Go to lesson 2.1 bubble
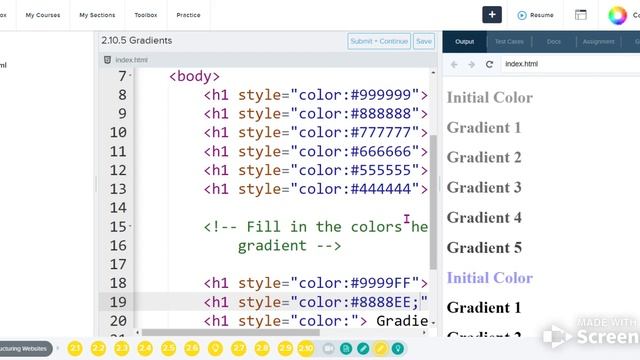 (x=75, y=349)
